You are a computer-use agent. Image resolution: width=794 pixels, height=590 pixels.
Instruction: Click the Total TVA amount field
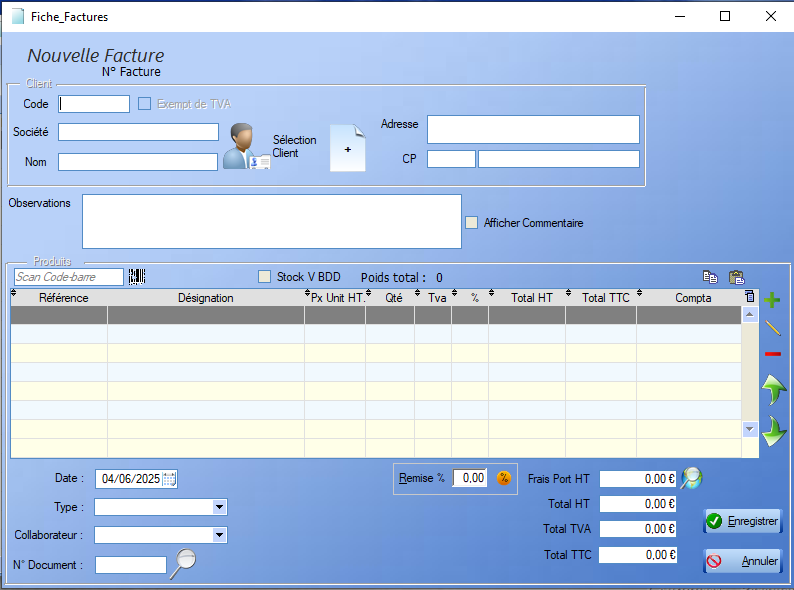pos(638,529)
